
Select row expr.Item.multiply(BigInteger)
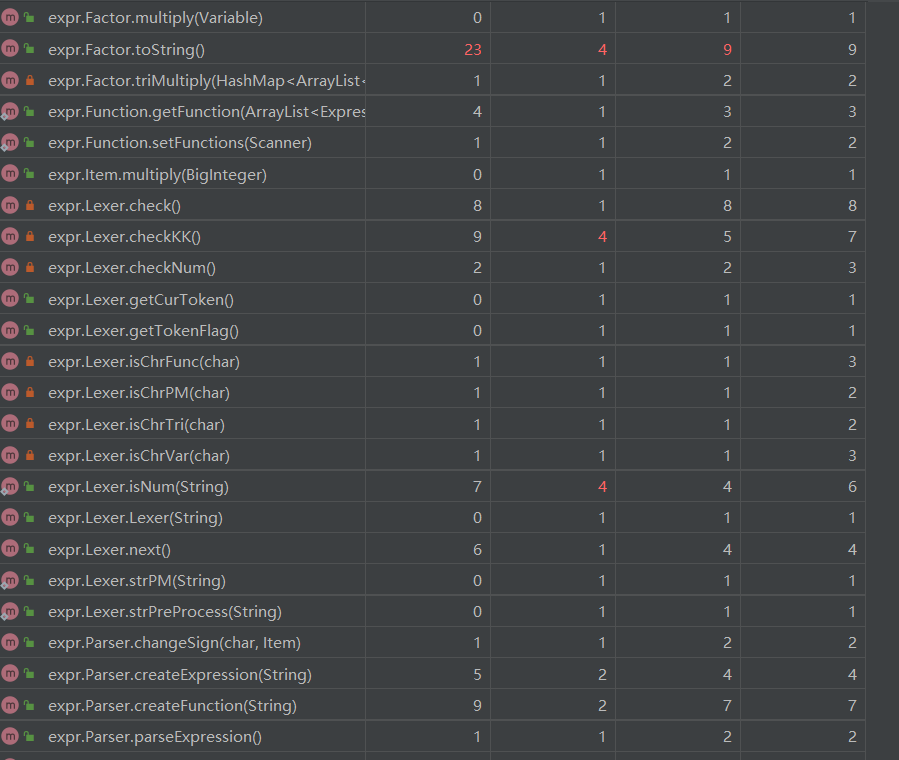[433, 174]
